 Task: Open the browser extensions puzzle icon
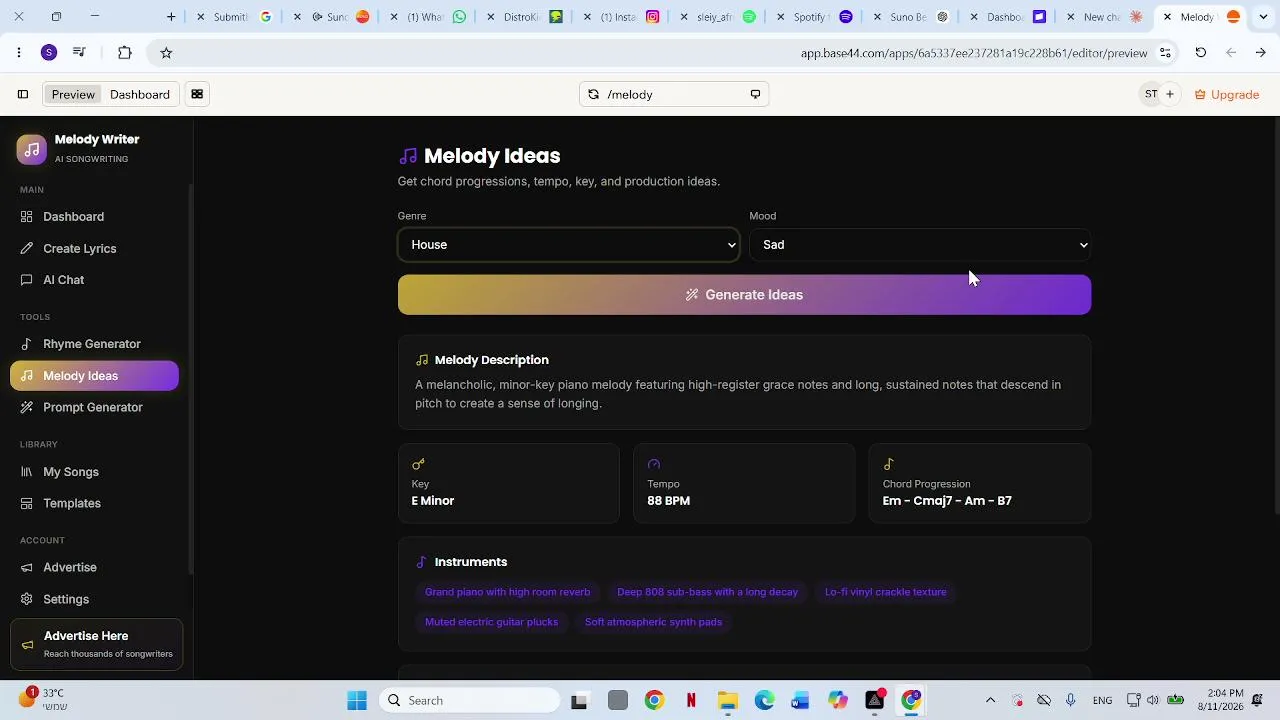124,53
